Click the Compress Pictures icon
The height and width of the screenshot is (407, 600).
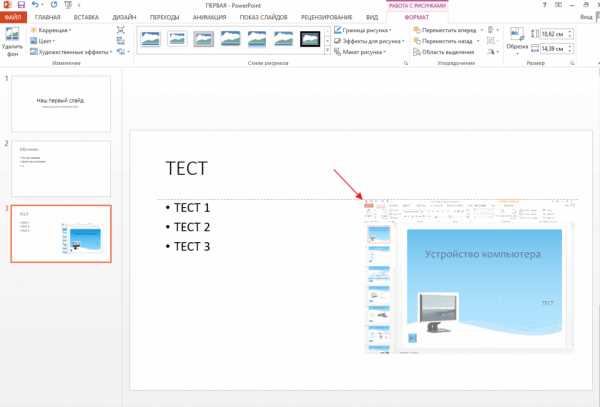121,30
